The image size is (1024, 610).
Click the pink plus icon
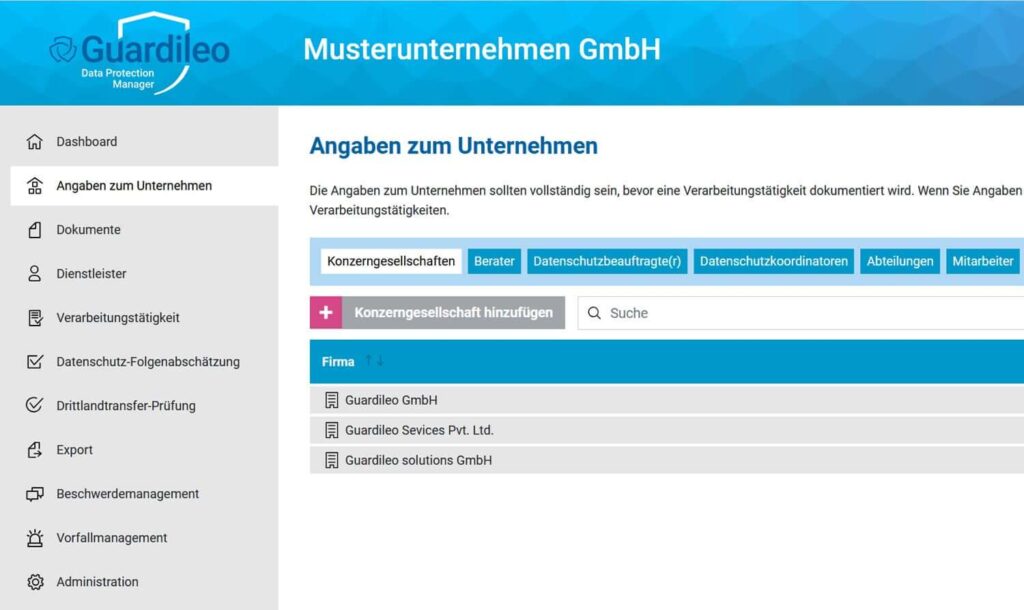(326, 313)
